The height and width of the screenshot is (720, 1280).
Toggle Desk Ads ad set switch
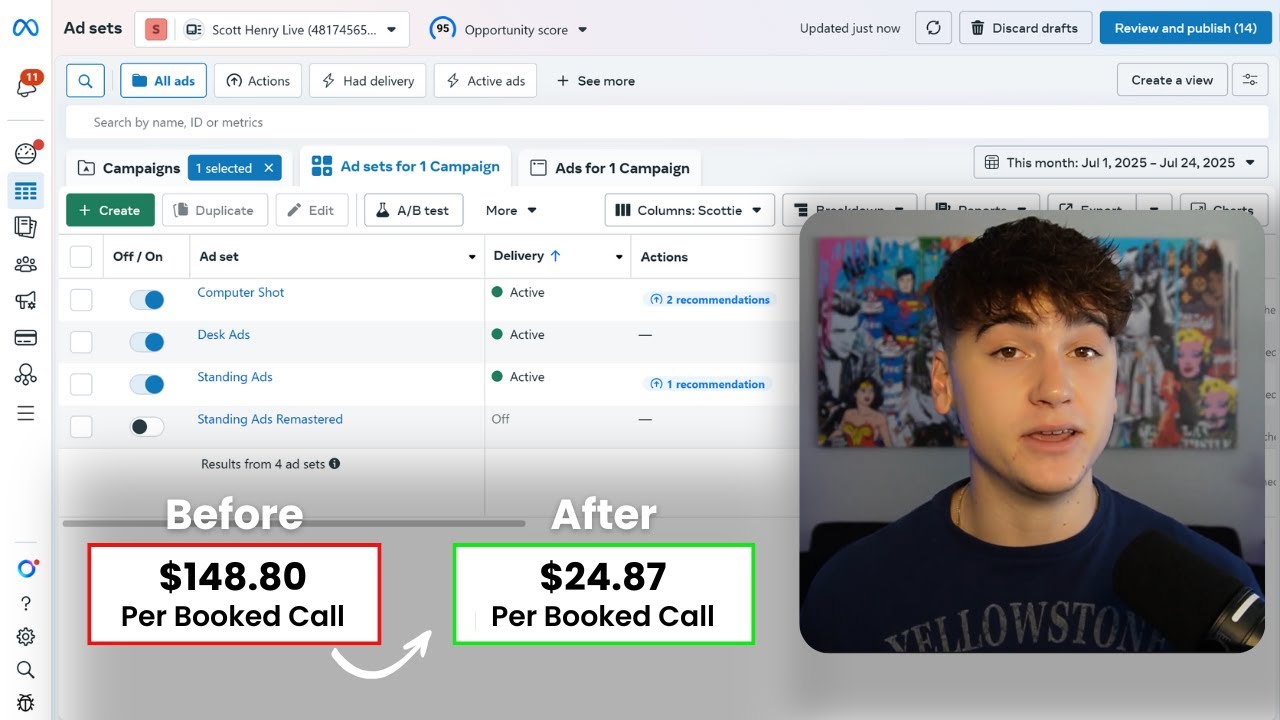click(147, 342)
